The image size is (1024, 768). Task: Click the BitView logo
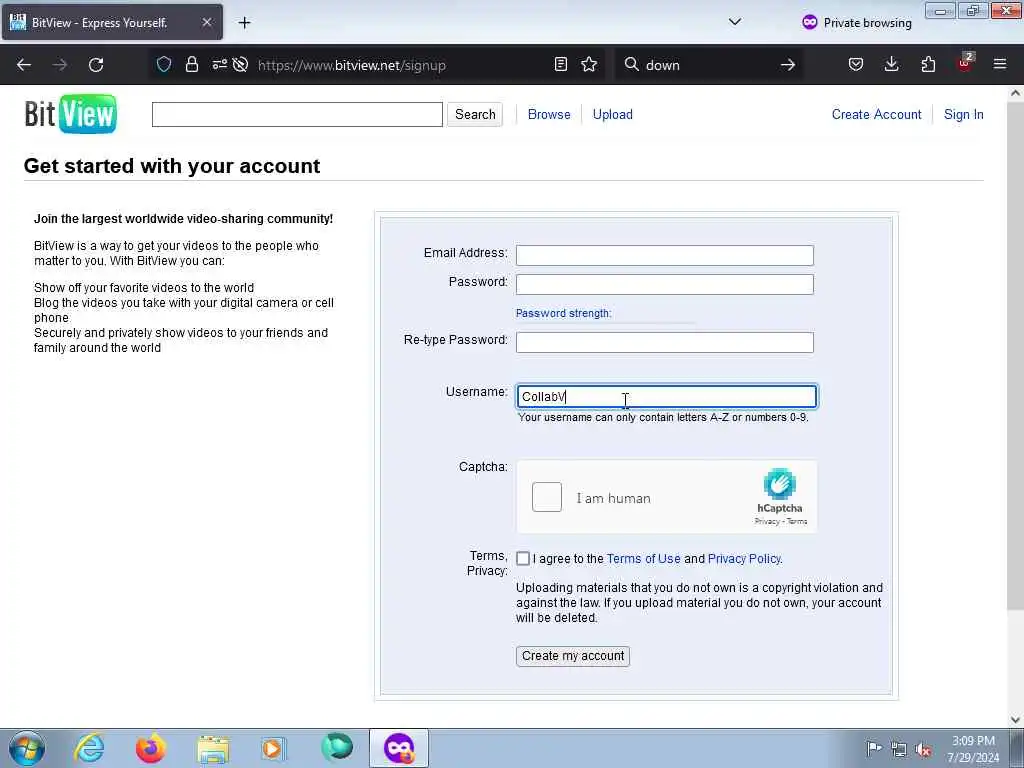point(71,114)
